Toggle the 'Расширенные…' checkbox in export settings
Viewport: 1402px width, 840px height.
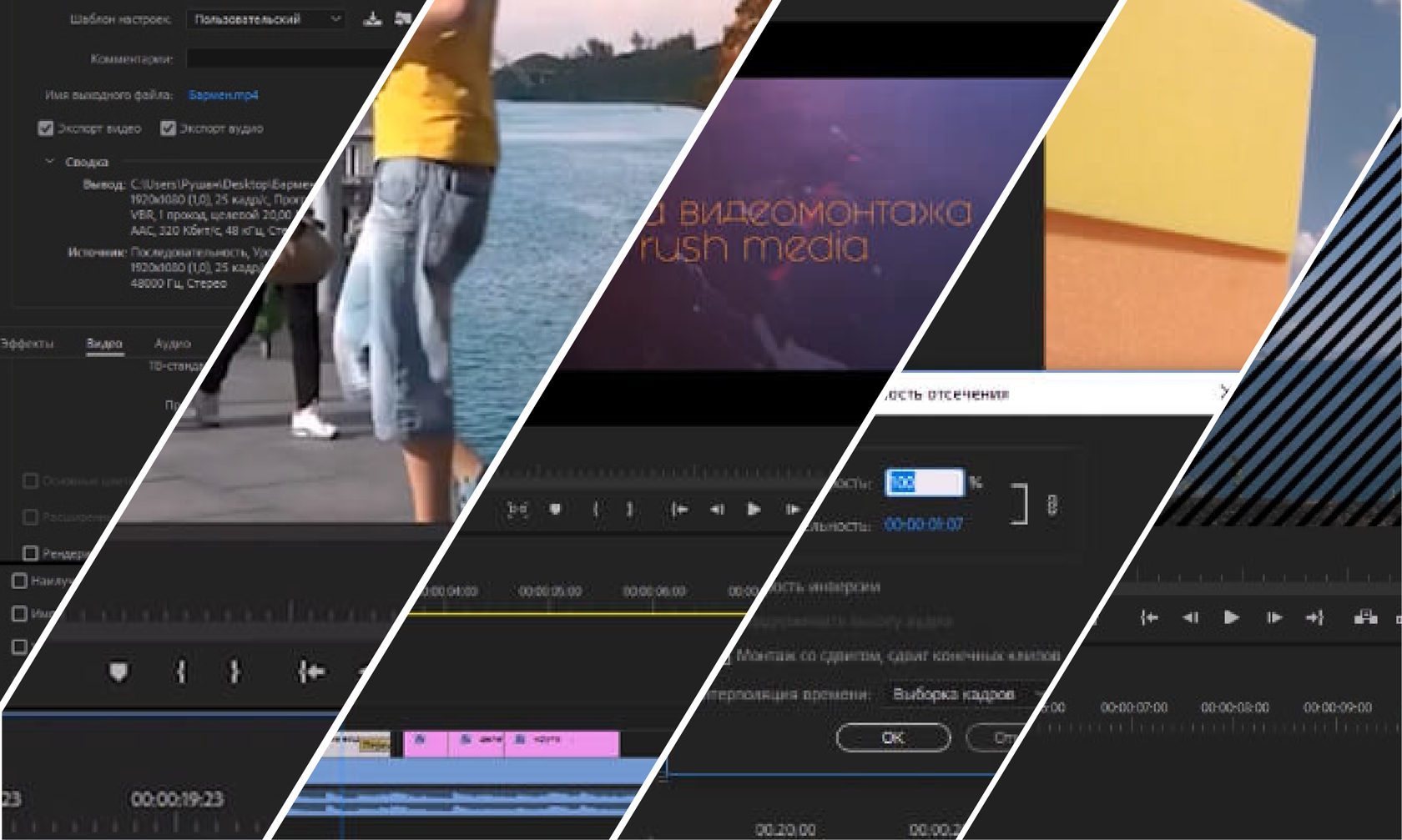31,517
